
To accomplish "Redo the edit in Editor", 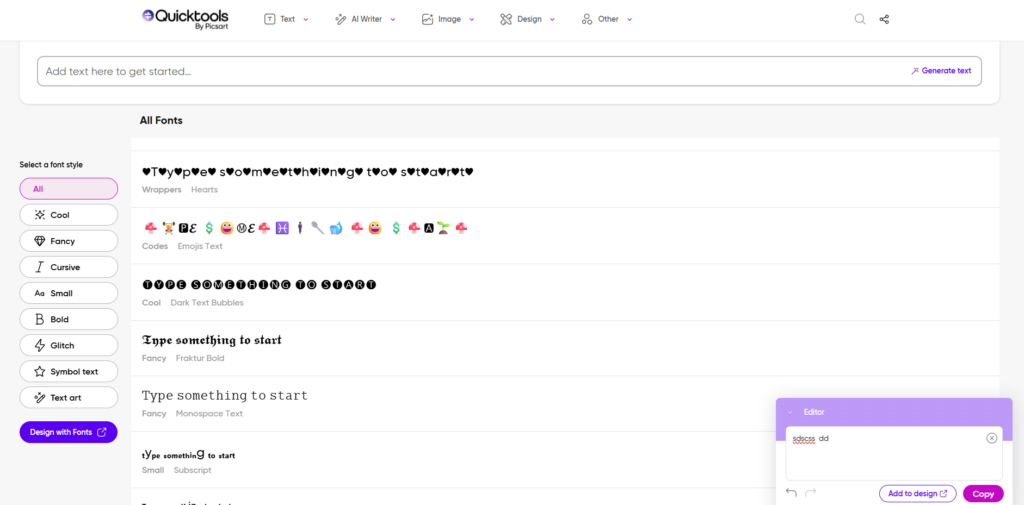I will [810, 493].
